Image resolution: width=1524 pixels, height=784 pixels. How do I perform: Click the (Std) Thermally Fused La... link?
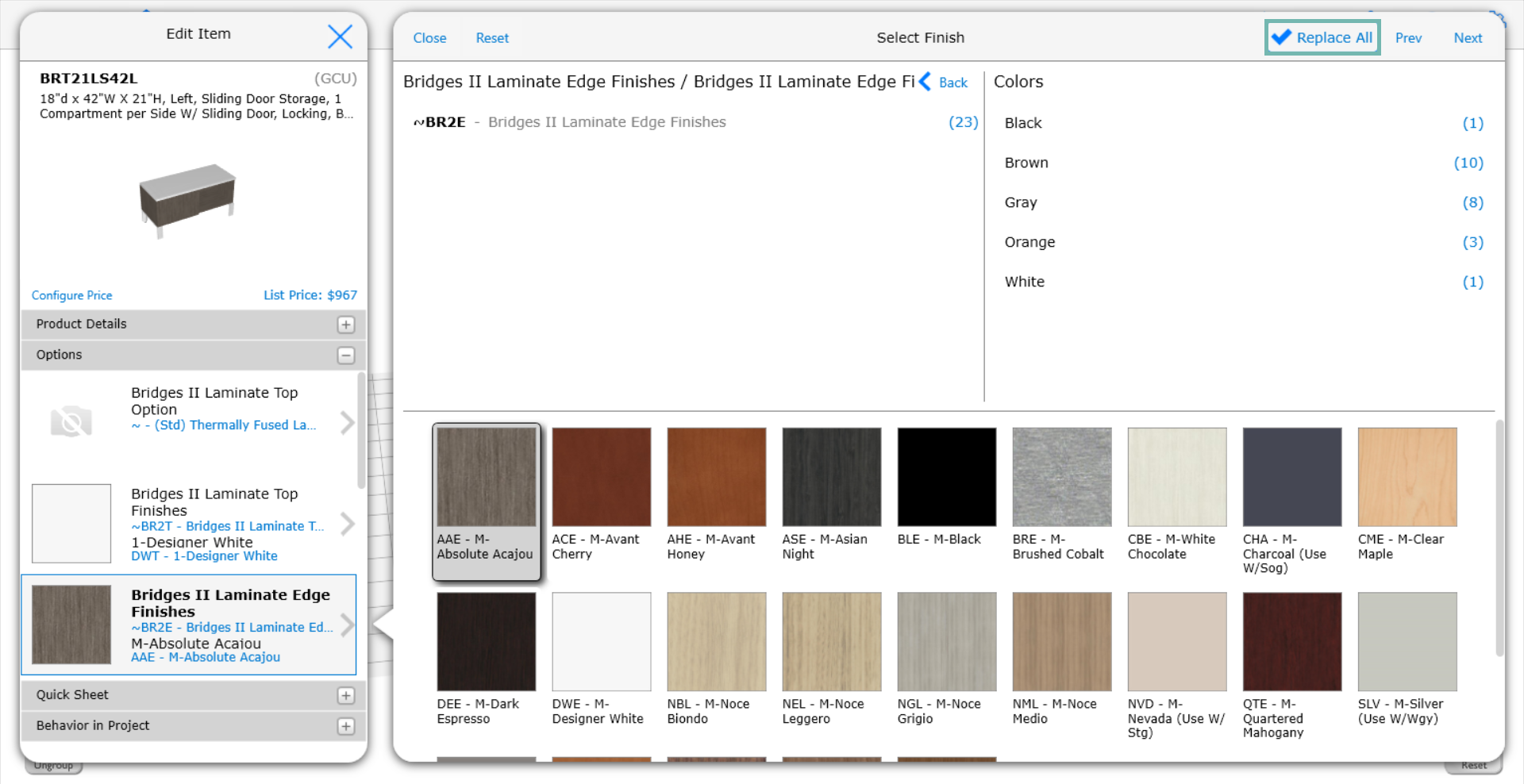click(x=224, y=425)
